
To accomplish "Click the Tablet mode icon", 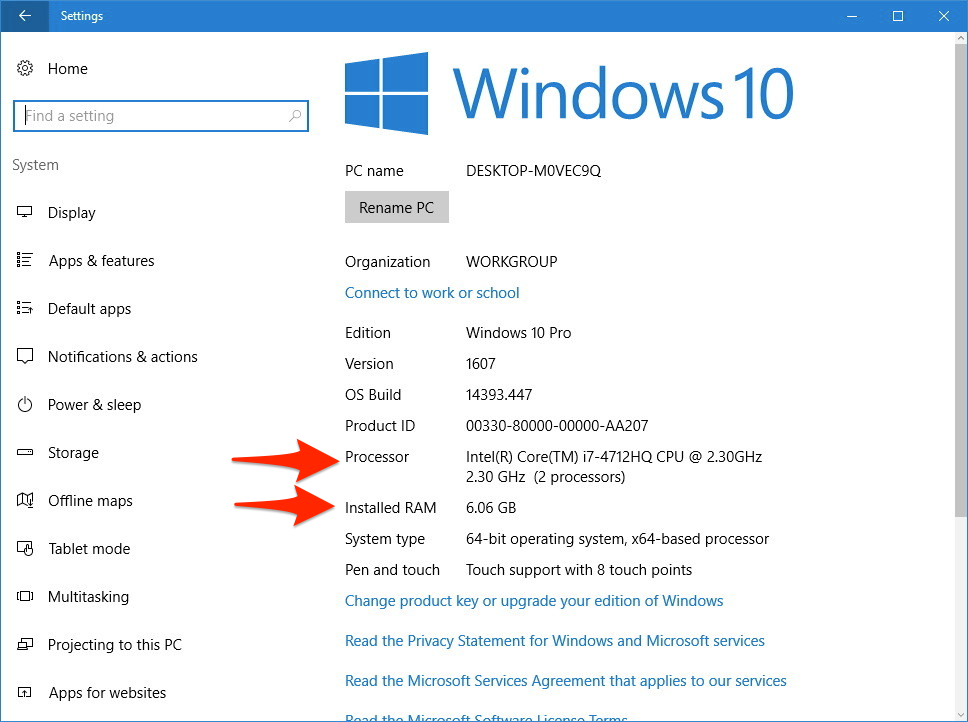I will point(25,548).
